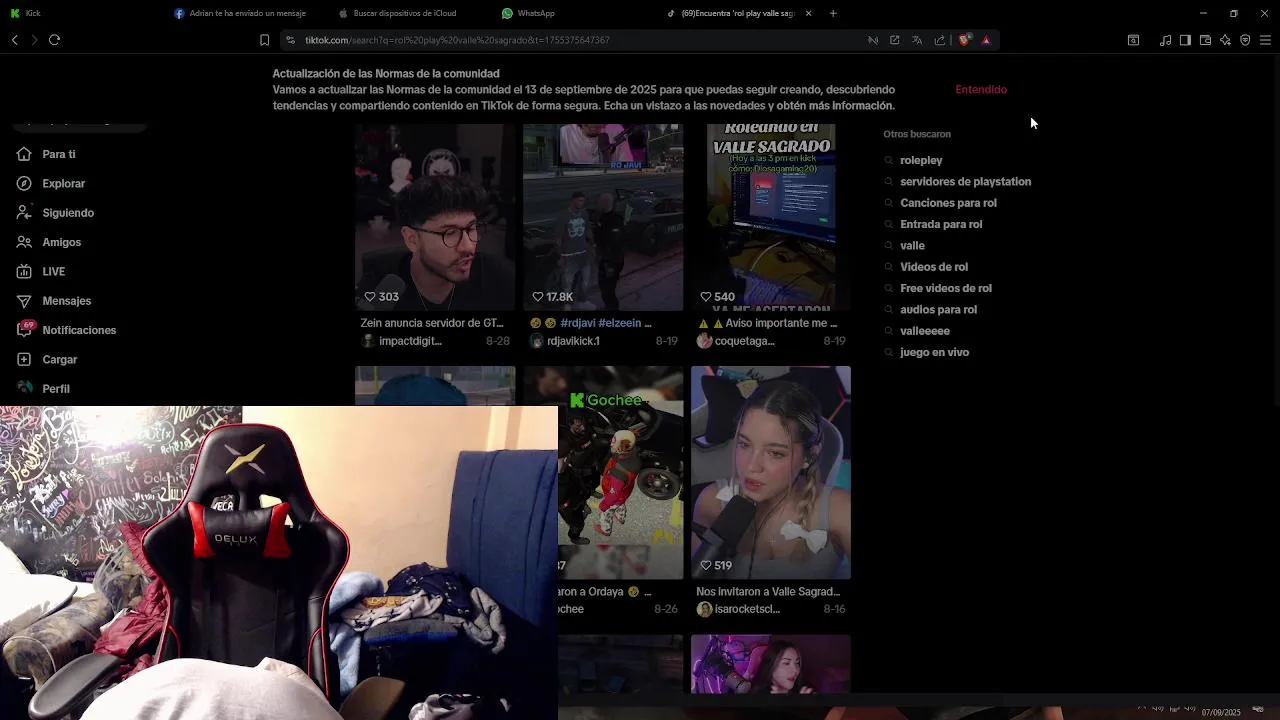
Task: Open the Perfil page
Action: click(56, 389)
